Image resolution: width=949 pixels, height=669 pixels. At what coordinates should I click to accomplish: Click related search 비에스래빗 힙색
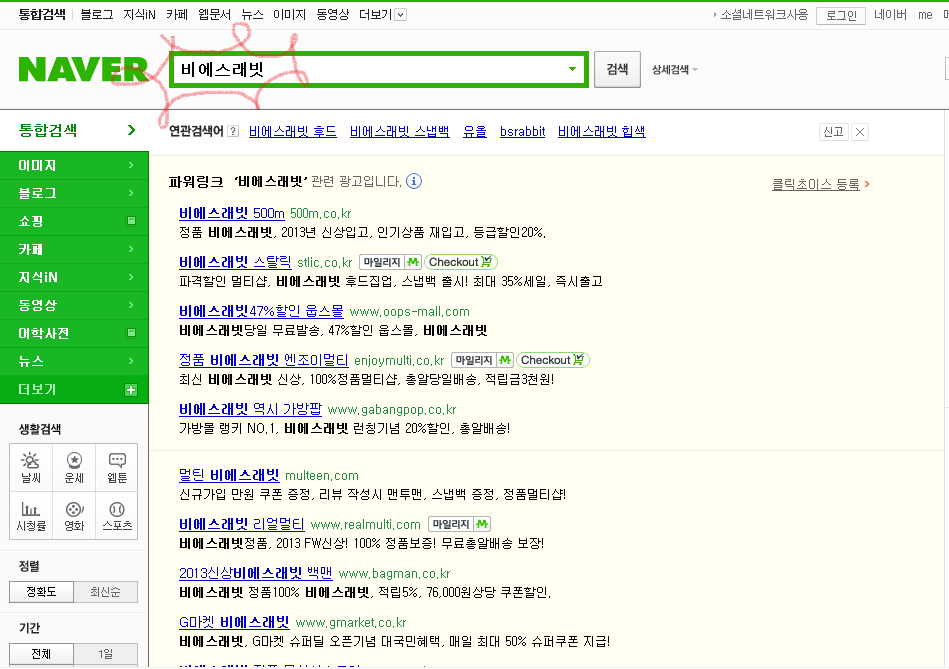click(x=602, y=131)
